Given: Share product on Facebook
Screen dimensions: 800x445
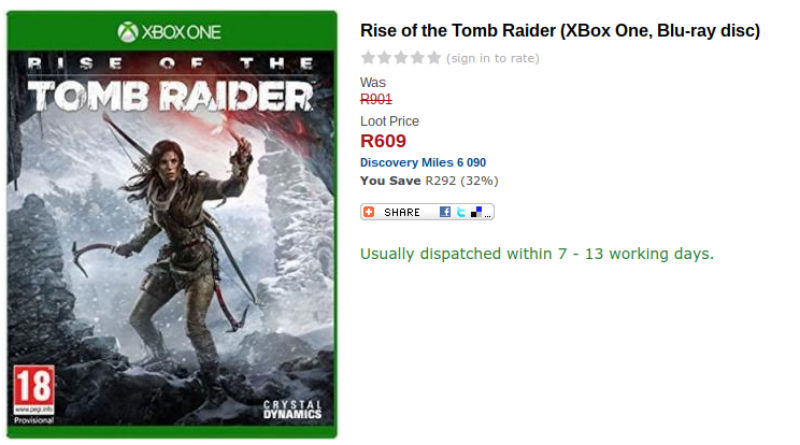Looking at the screenshot, I should coord(445,212).
